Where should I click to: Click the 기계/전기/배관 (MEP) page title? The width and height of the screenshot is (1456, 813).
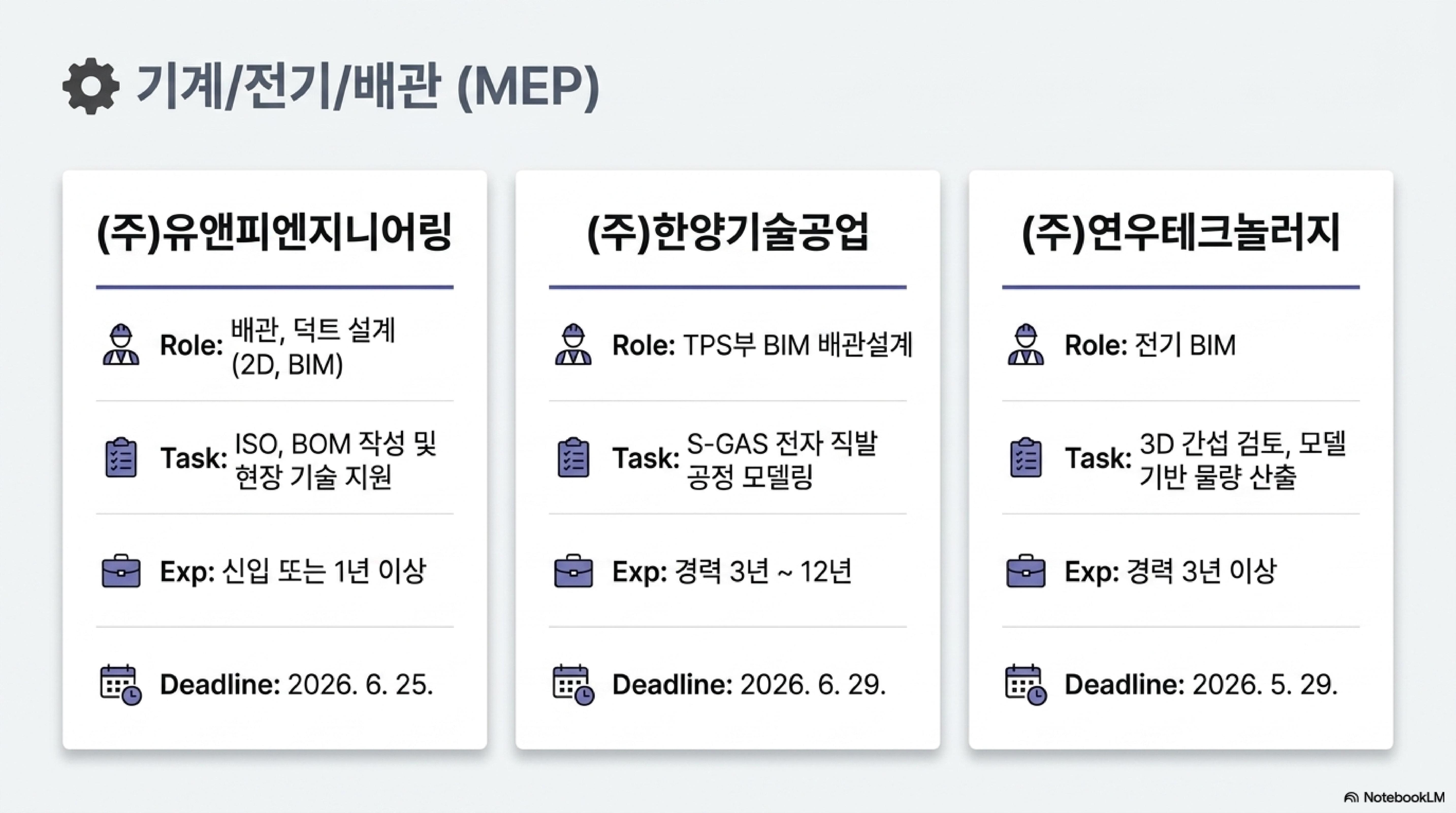pos(368,86)
